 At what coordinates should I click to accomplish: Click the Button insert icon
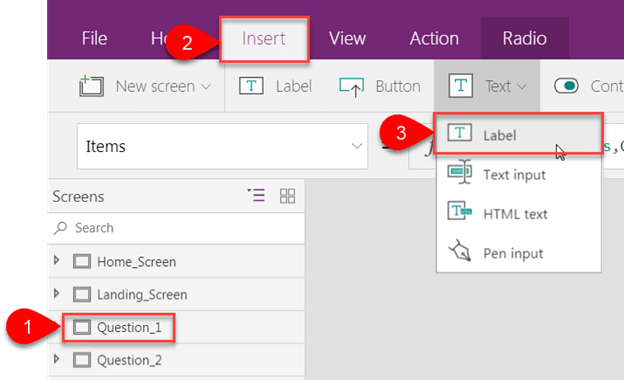point(351,87)
